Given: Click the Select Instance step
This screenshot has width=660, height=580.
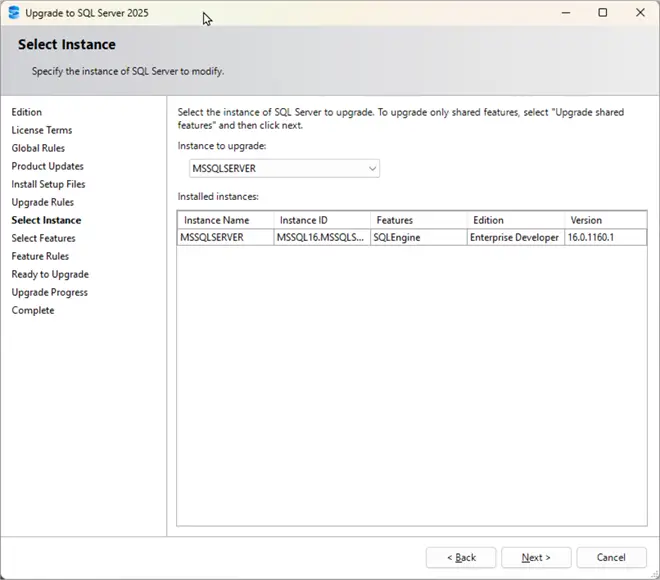Looking at the screenshot, I should 46,220.
